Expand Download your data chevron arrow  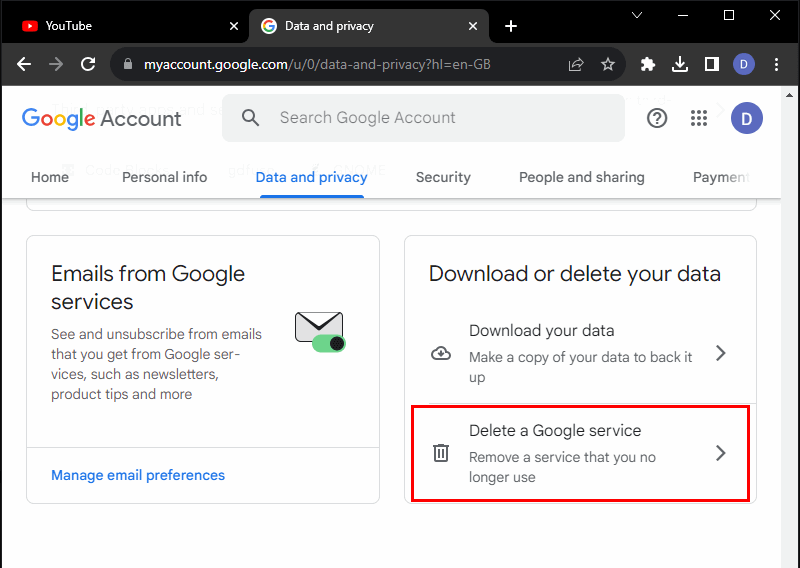pyautogui.click(x=720, y=353)
